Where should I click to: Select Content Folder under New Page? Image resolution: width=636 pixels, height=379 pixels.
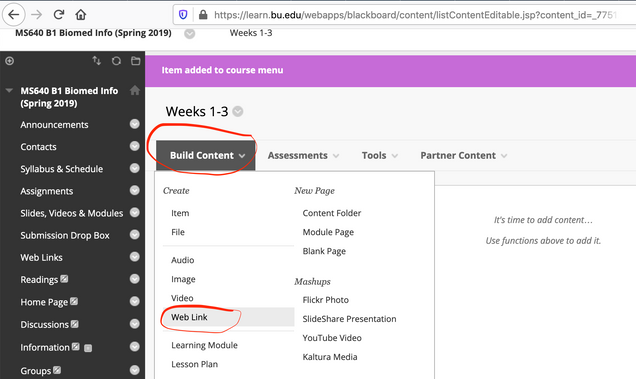(331, 213)
